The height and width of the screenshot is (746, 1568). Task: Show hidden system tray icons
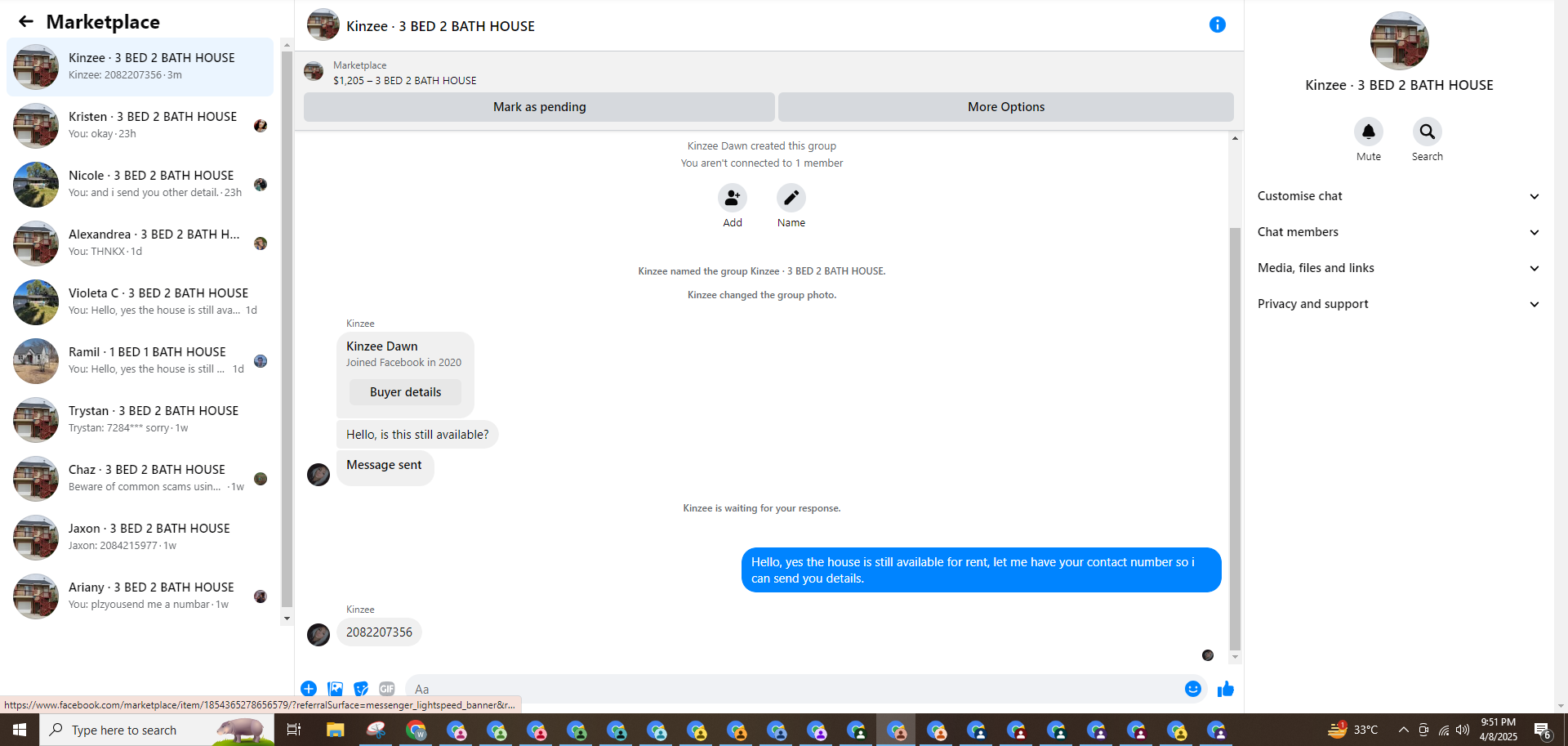[x=1403, y=730]
